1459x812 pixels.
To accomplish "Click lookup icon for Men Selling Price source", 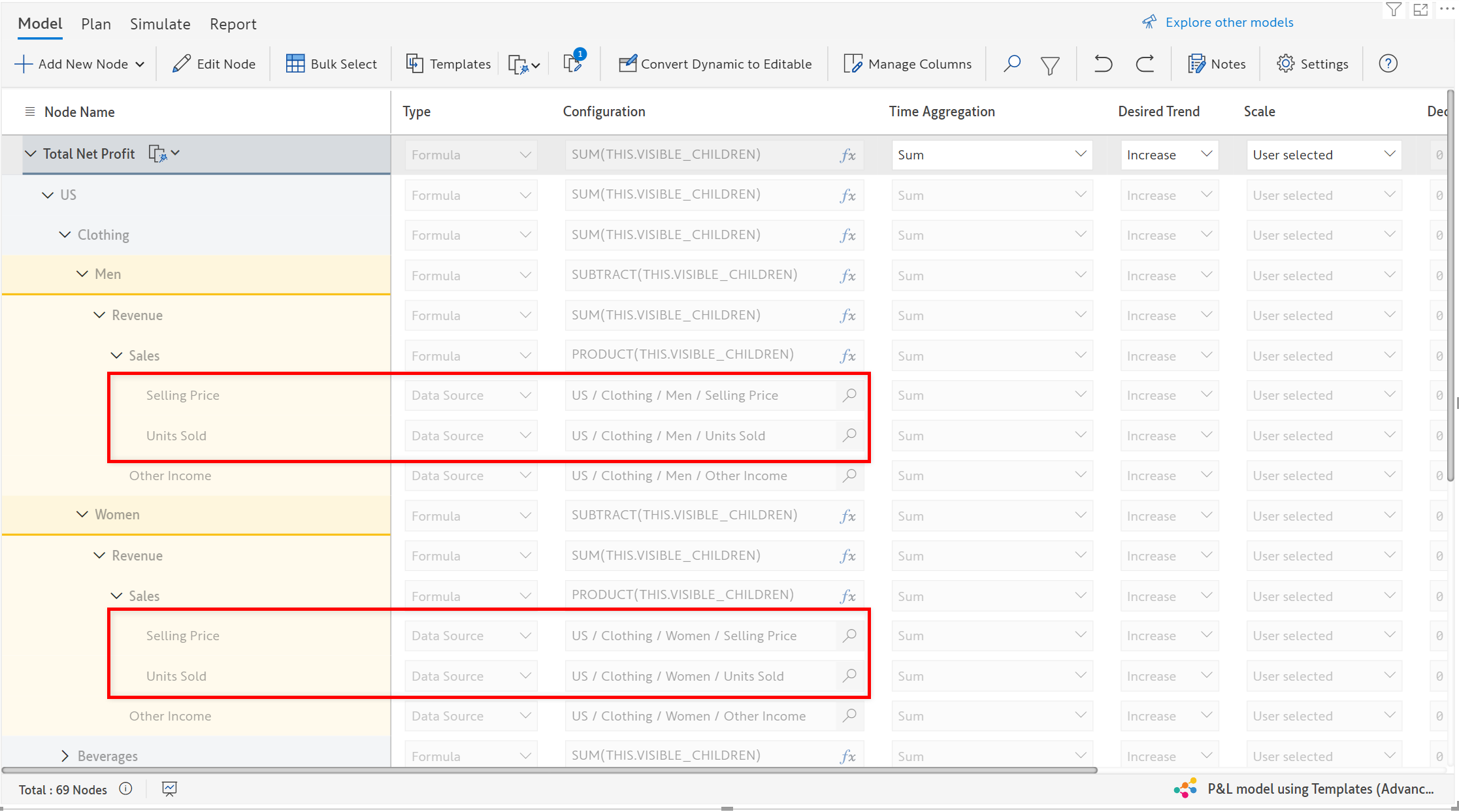I will [849, 395].
